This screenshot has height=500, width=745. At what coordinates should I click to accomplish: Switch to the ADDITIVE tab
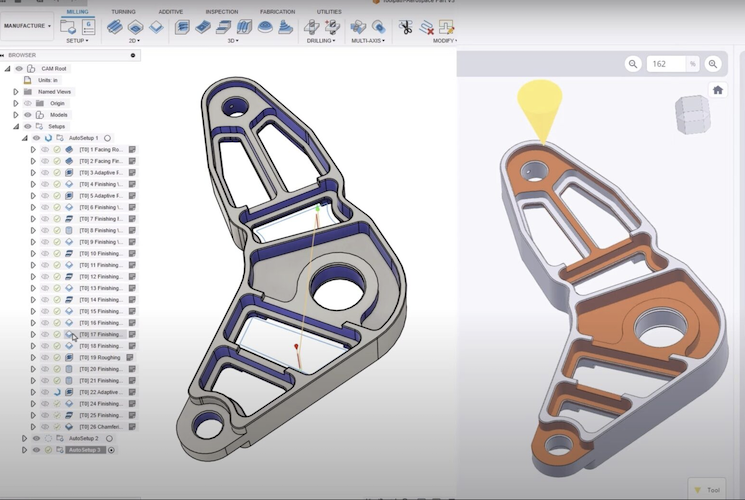171,11
